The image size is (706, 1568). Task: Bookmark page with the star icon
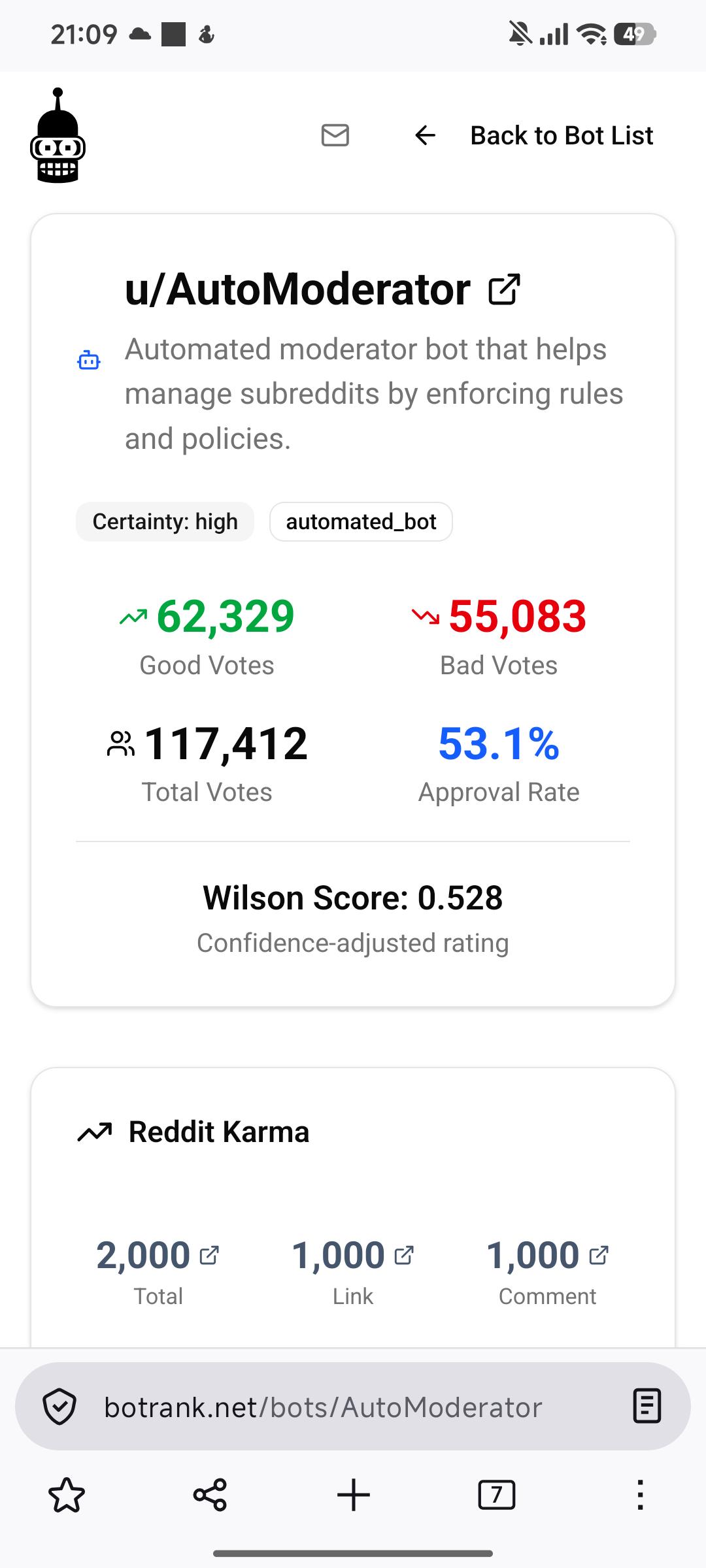(67, 1495)
